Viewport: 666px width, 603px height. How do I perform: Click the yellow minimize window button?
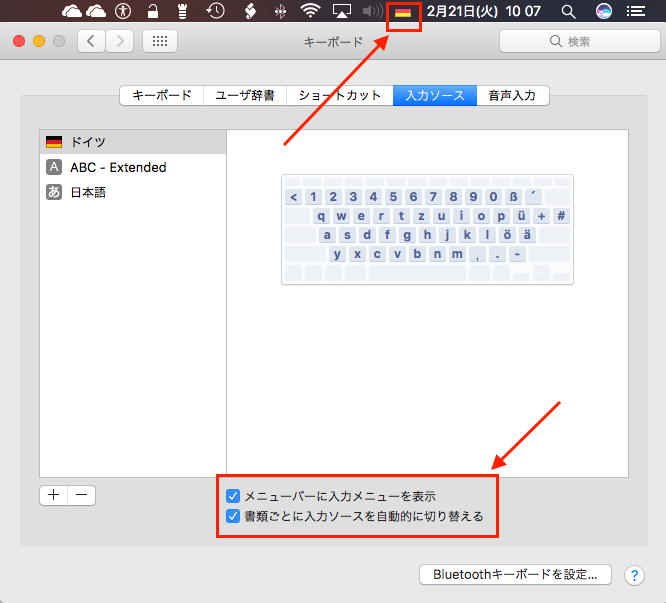click(39, 41)
